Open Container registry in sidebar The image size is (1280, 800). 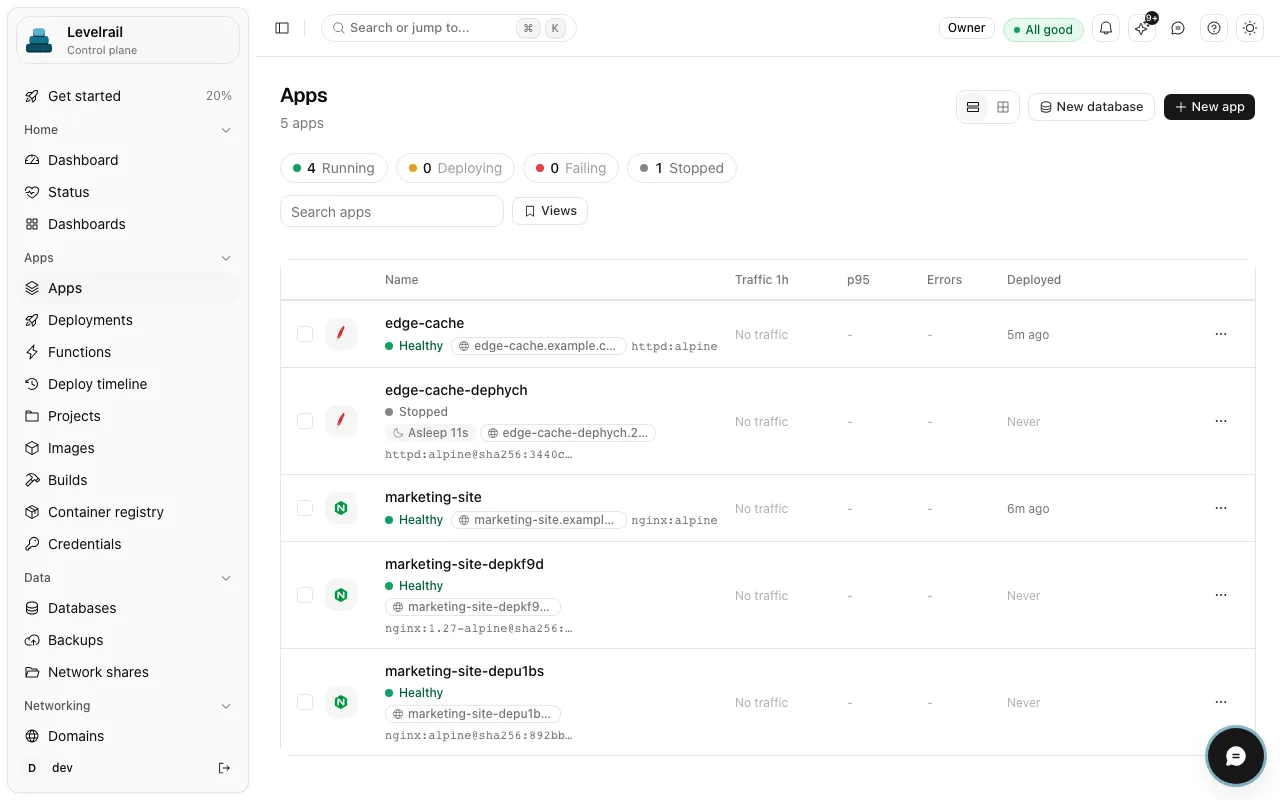pyautogui.click(x=128, y=512)
